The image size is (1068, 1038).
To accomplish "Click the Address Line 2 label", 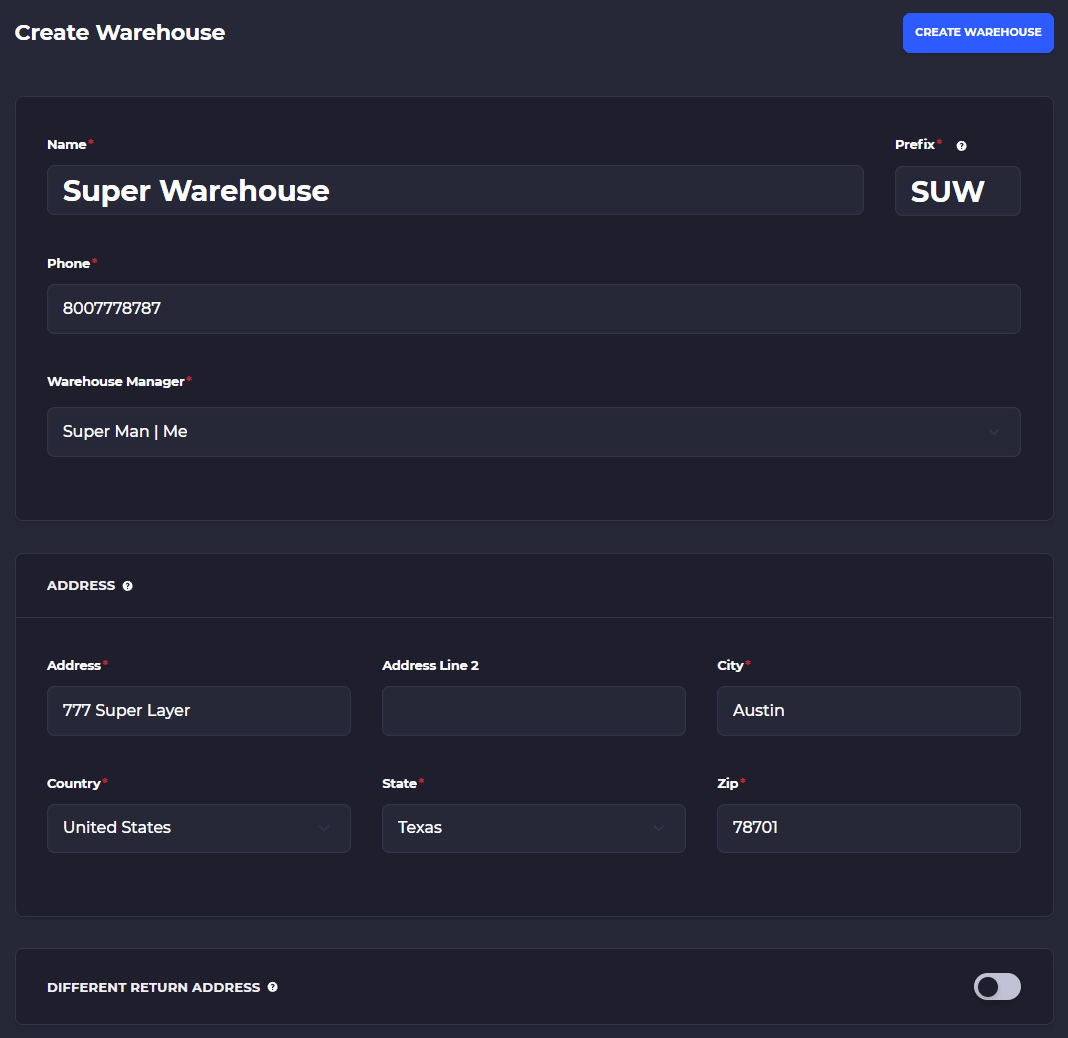I will [x=430, y=665].
